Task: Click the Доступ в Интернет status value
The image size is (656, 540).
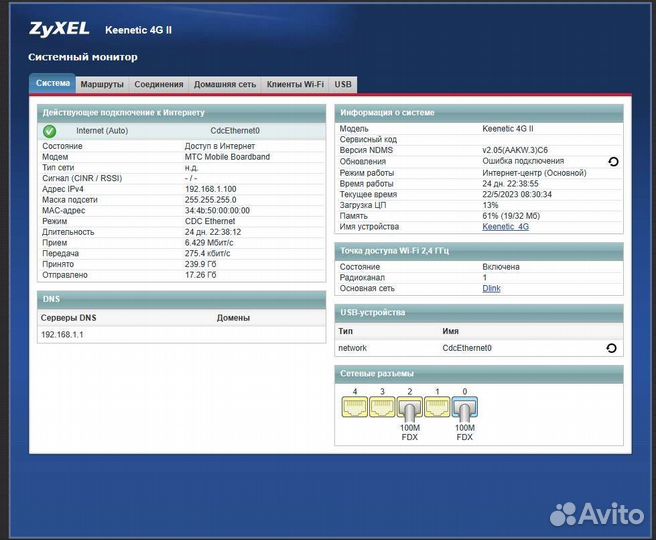Action: pos(220,146)
